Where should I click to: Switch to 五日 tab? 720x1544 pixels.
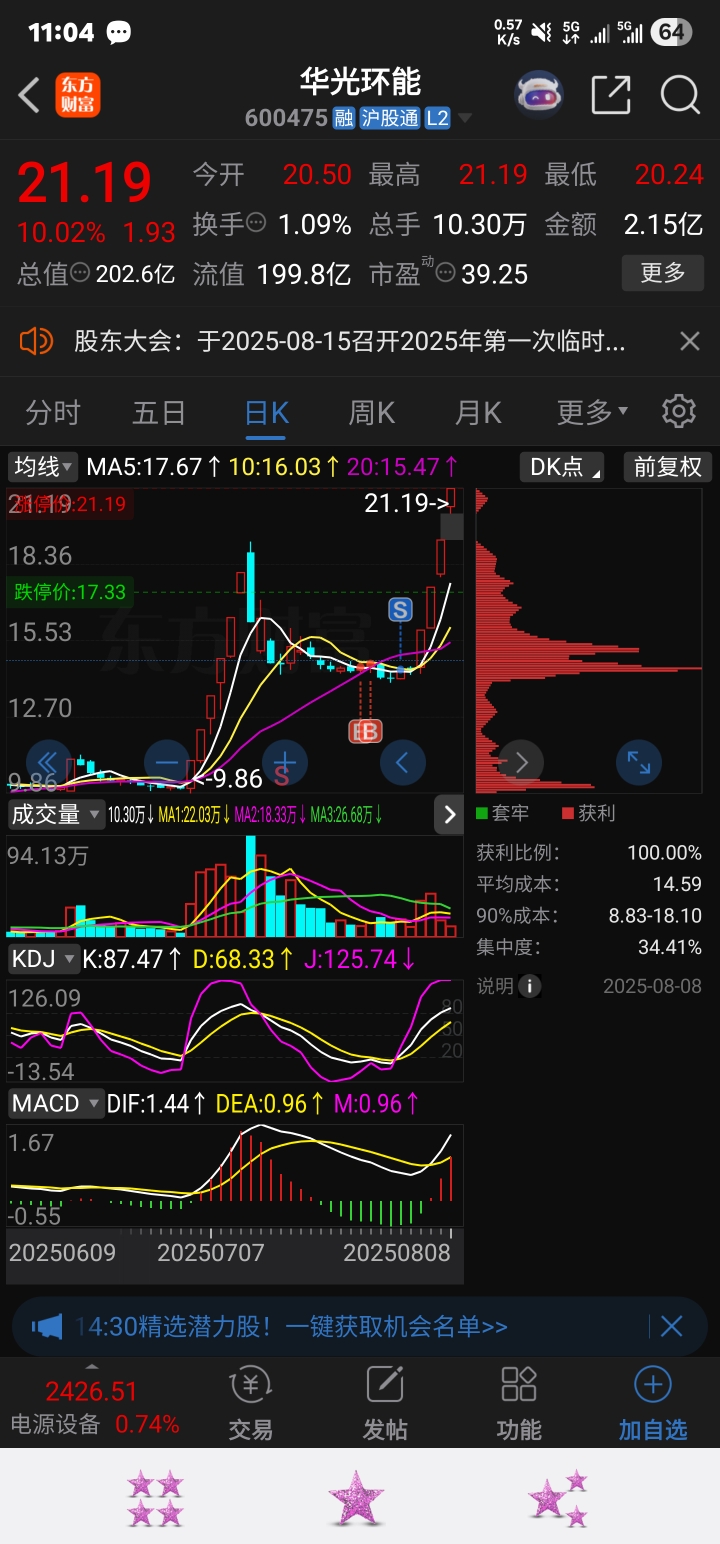(159, 412)
